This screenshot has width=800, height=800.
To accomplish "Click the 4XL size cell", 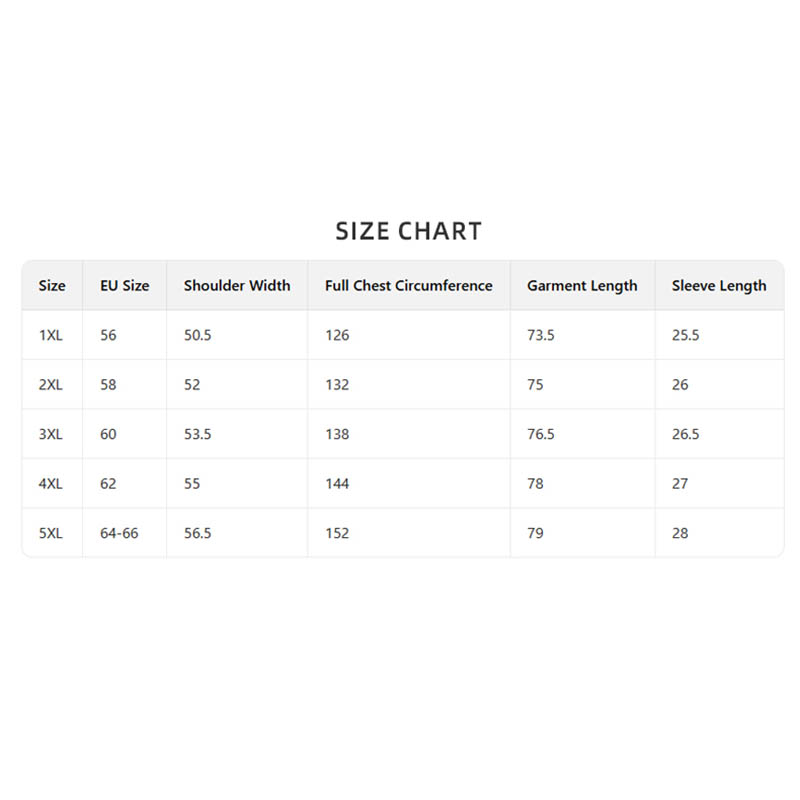I will pyautogui.click(x=51, y=484).
